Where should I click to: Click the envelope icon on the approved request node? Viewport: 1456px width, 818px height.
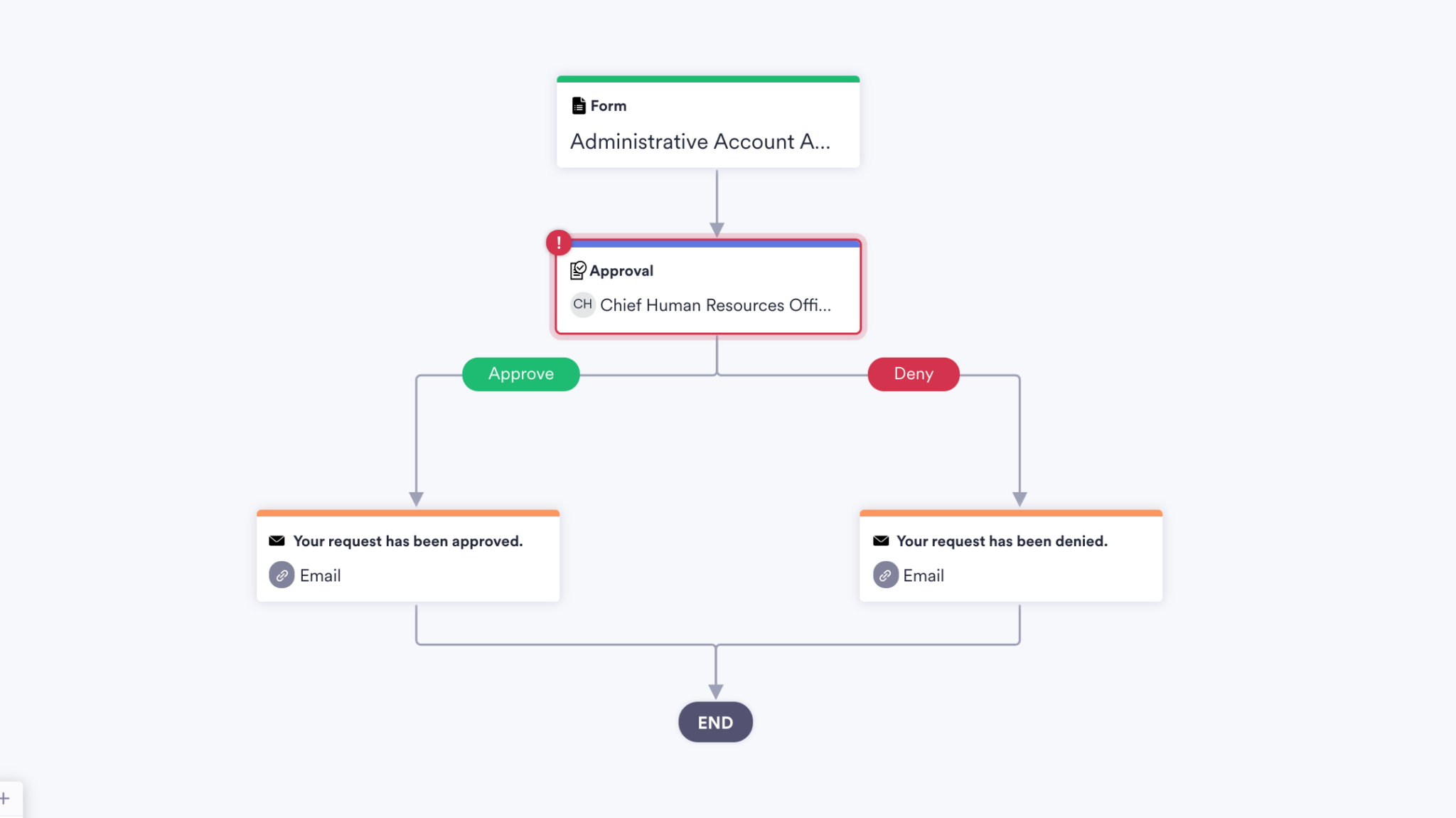(277, 541)
